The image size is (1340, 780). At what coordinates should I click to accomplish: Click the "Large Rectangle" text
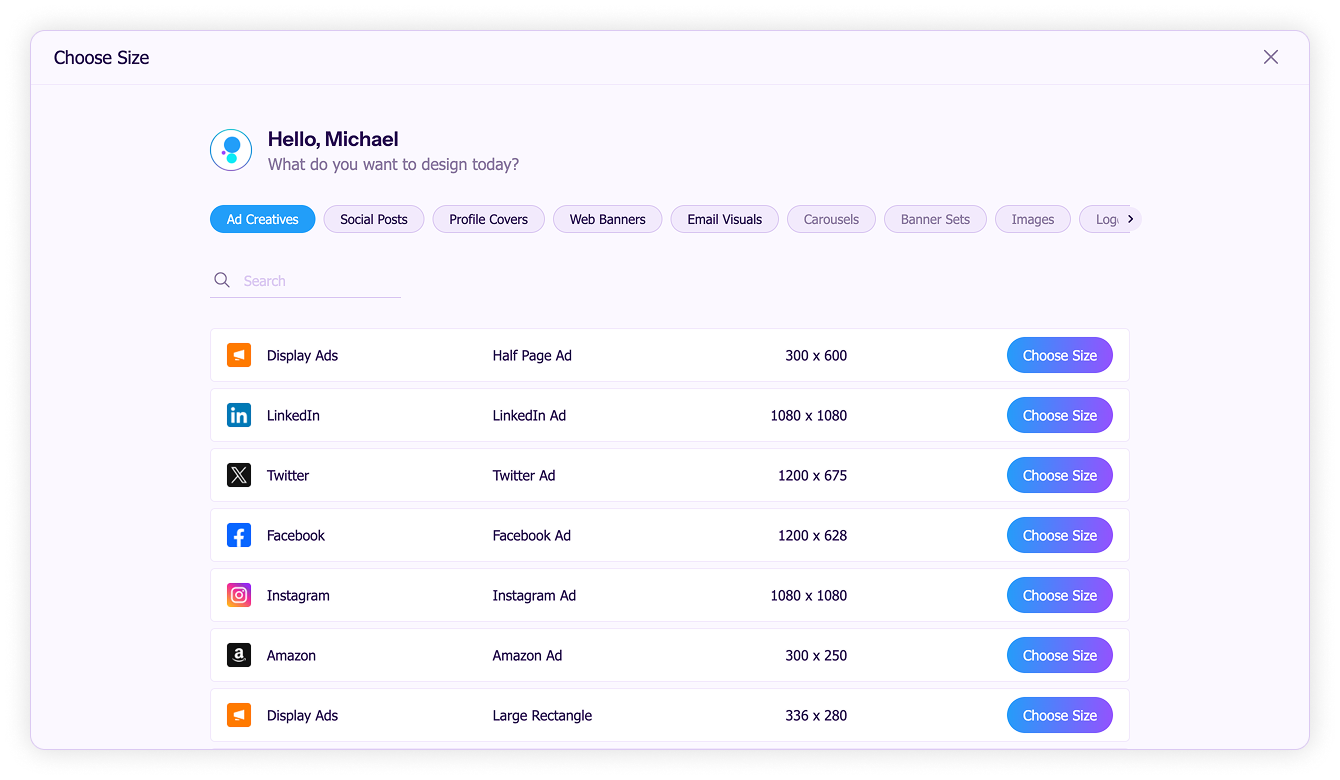[x=542, y=715]
